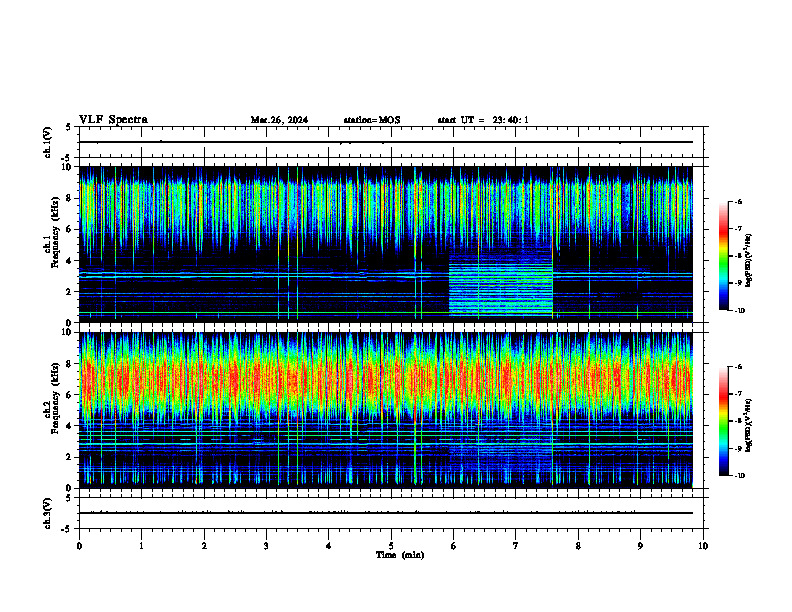Click the ch.3 waveform trace panel
The height and width of the screenshot is (612, 792).
[x=391, y=513]
